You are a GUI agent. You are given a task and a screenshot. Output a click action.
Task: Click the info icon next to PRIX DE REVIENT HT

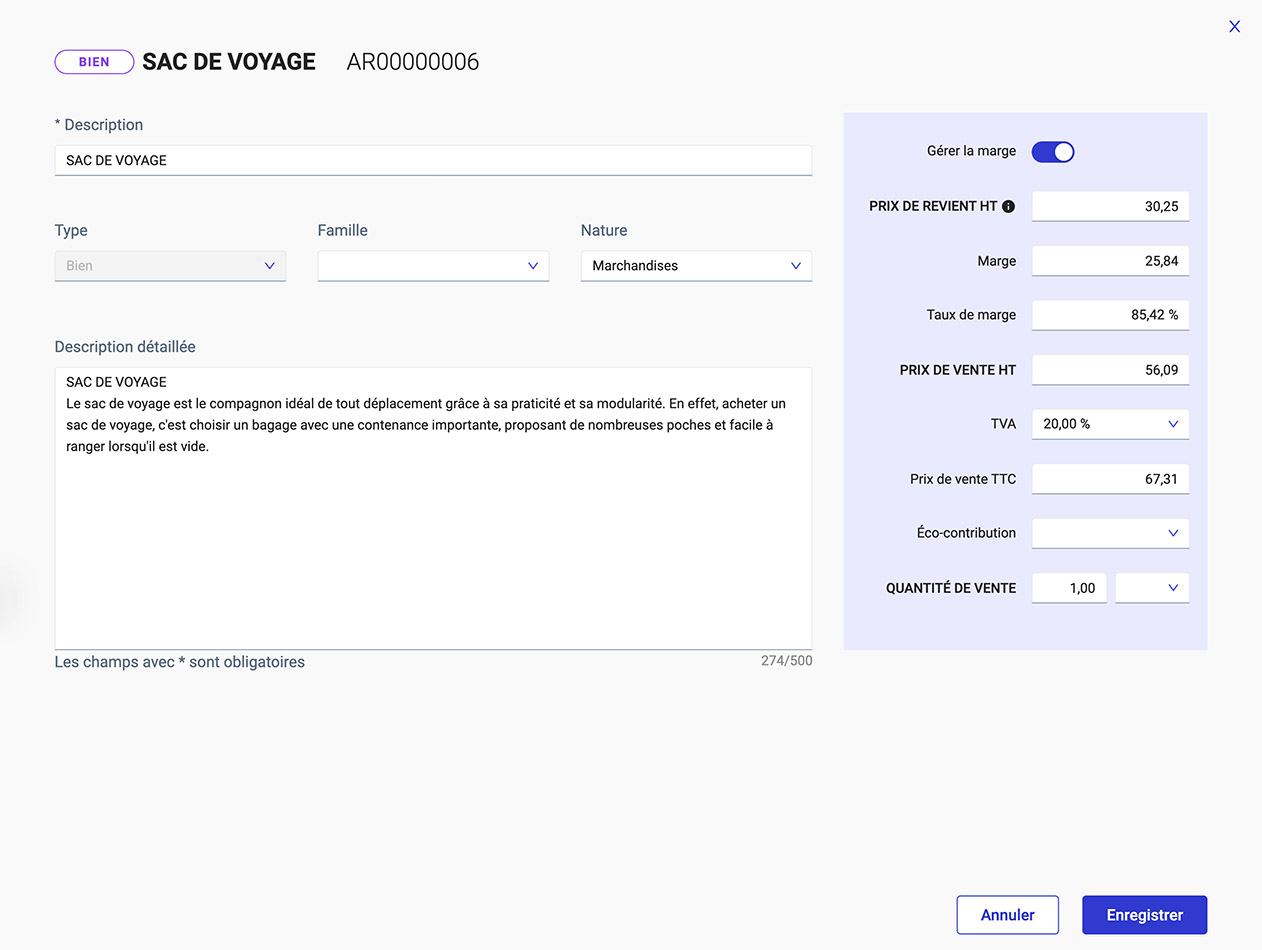1008,206
